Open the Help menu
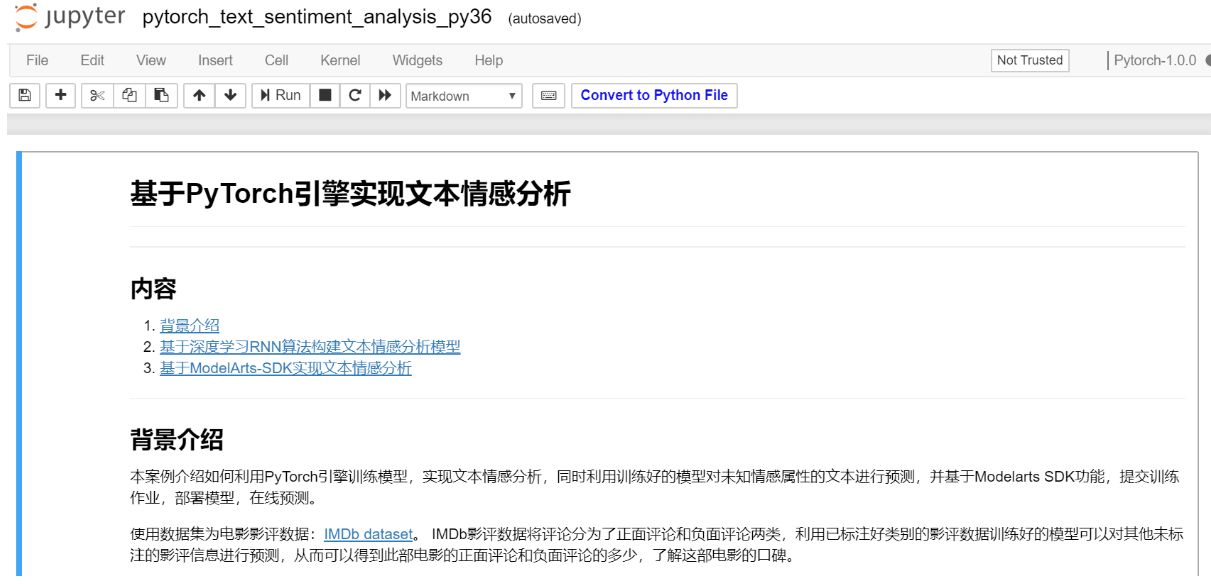Viewport: 1211px width, 584px height. click(x=489, y=60)
